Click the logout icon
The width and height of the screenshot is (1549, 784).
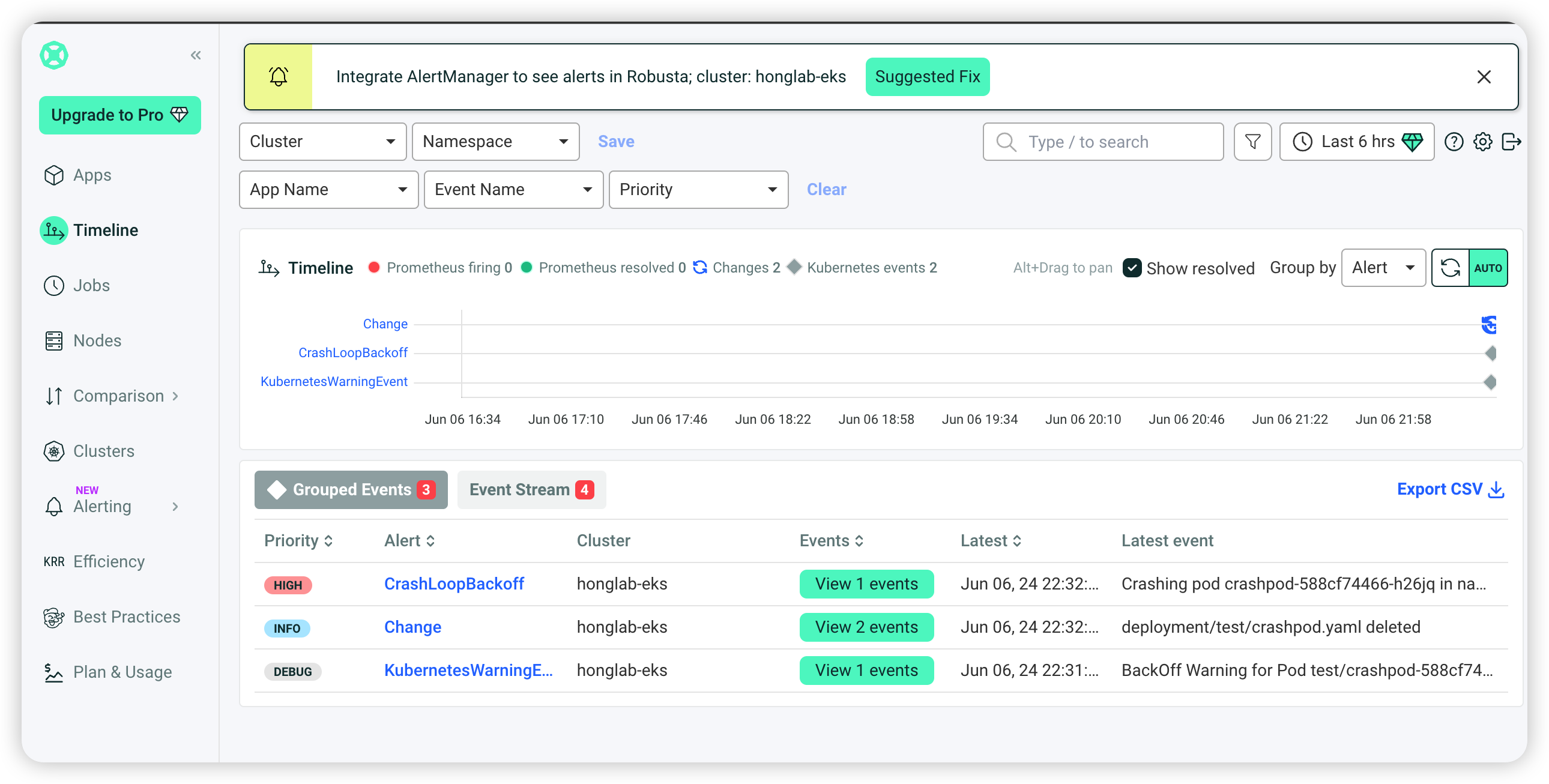1511,142
